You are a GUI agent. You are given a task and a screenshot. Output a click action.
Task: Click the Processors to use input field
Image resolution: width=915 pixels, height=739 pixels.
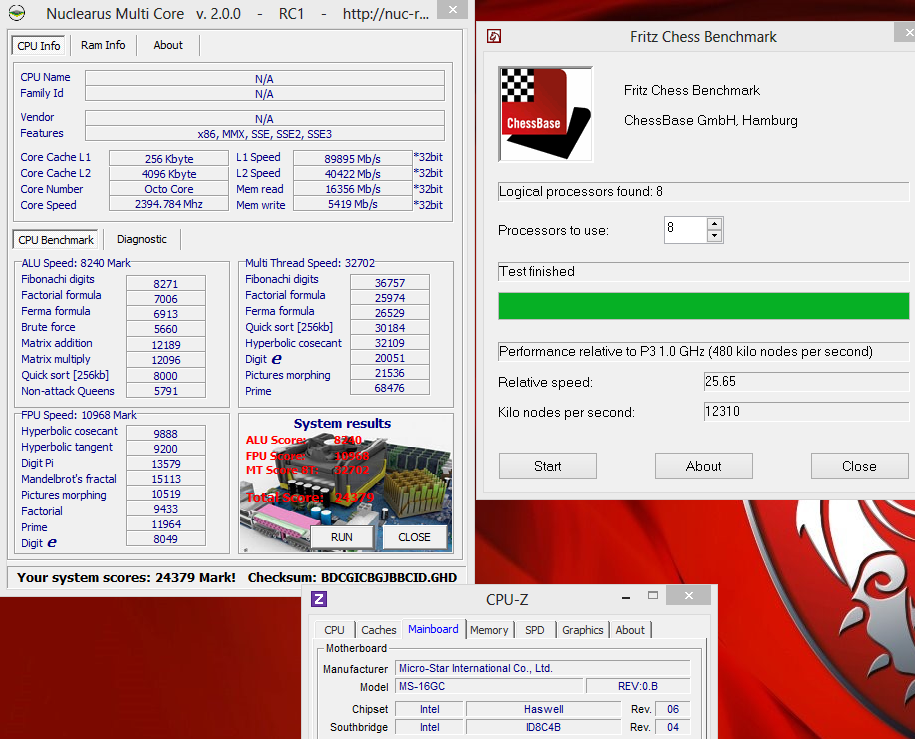click(685, 229)
